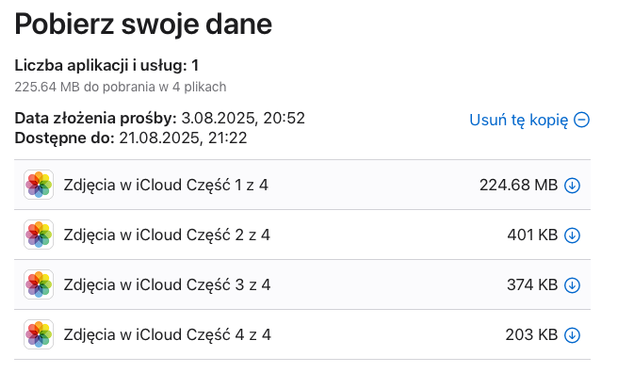Click the Photos icon for Część 2
This screenshot has height=373, width=618.
pyautogui.click(x=39, y=235)
